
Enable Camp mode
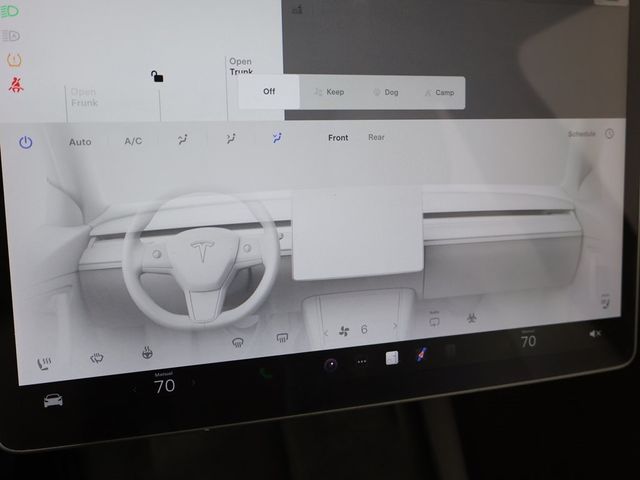click(x=440, y=93)
